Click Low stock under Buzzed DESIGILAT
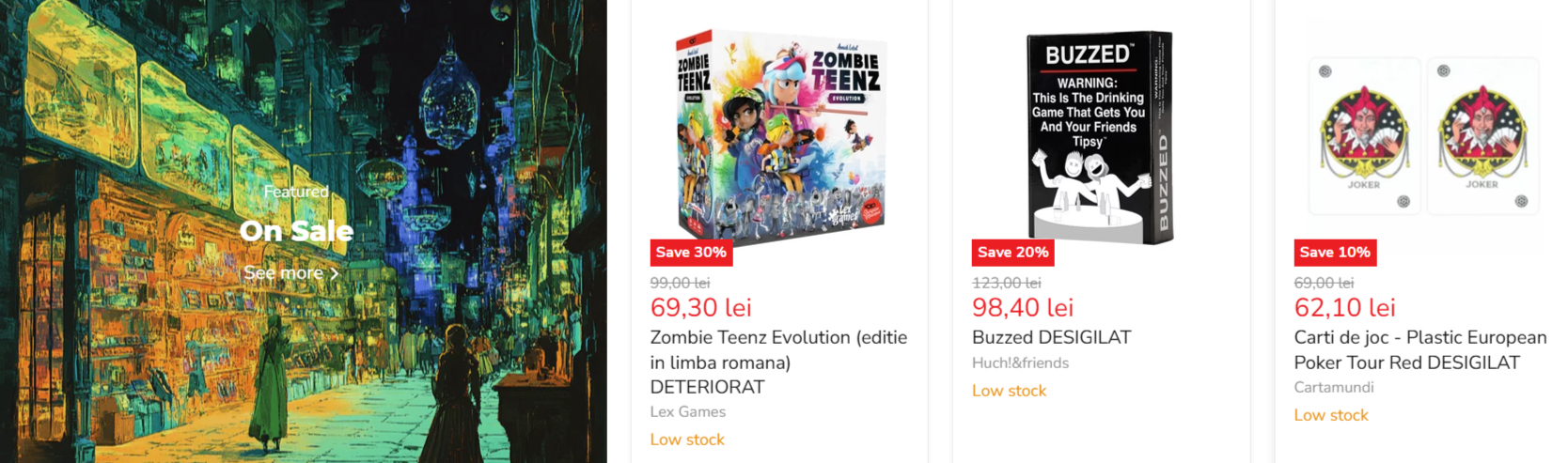This screenshot has height=463, width=1568. tap(1009, 391)
